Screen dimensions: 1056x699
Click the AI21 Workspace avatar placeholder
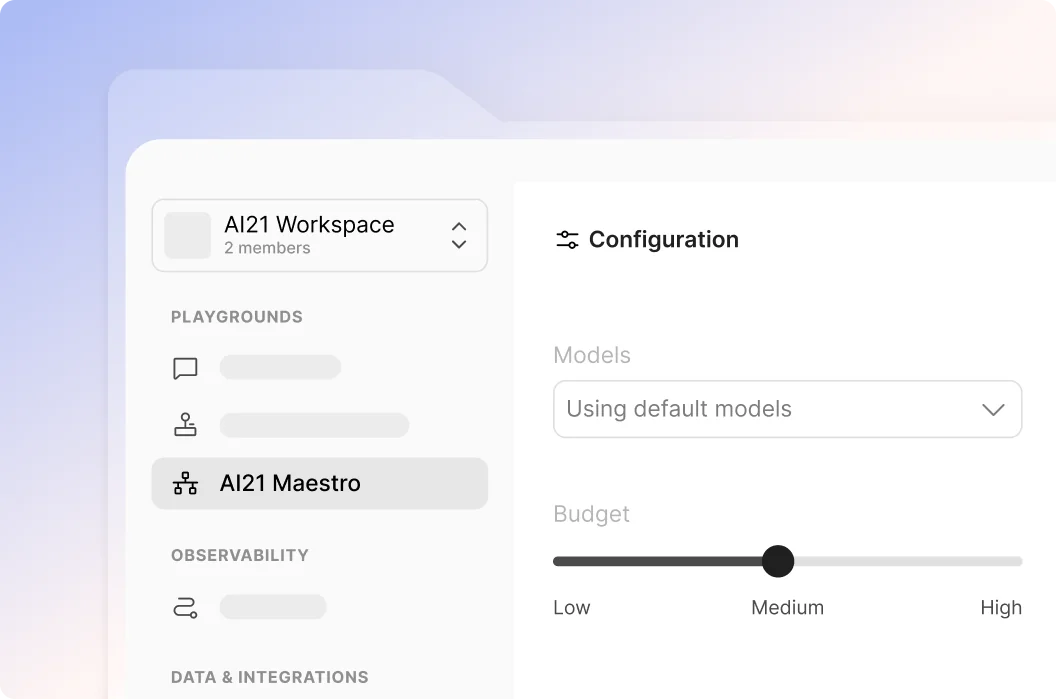tap(188, 235)
